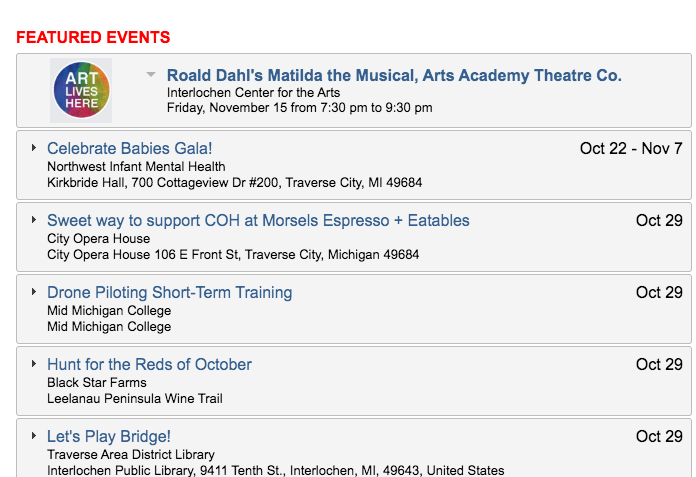The image size is (696, 477).
Task: Open Roald Dahl's Matilda the Musical link
Action: click(394, 75)
